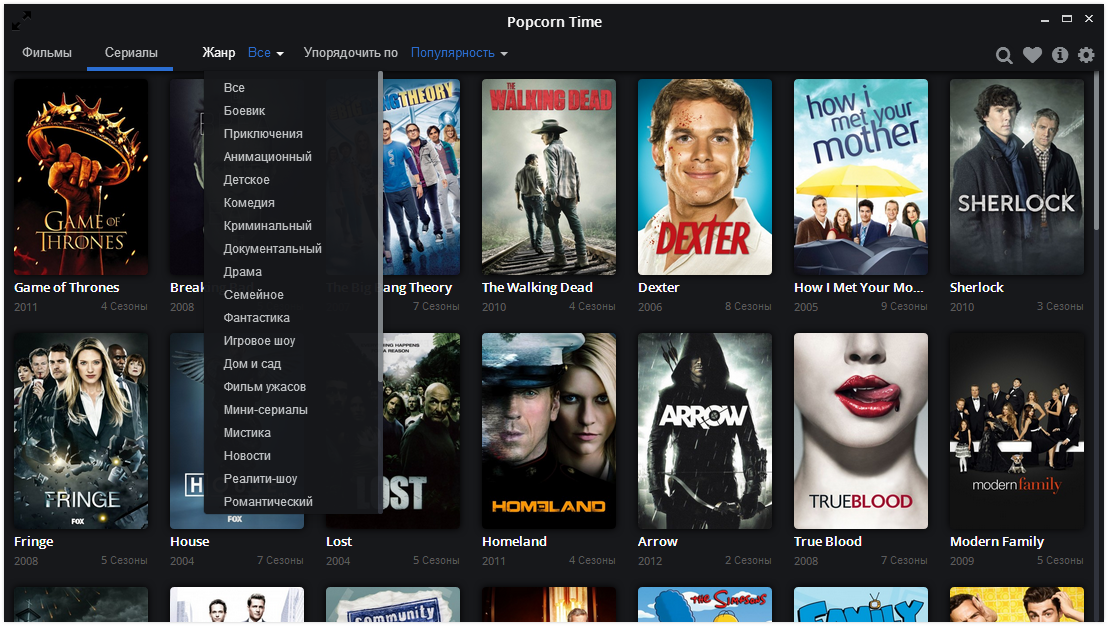Click the Modern Family title text
Screen dimensions: 1108x626
pyautogui.click(x=997, y=542)
